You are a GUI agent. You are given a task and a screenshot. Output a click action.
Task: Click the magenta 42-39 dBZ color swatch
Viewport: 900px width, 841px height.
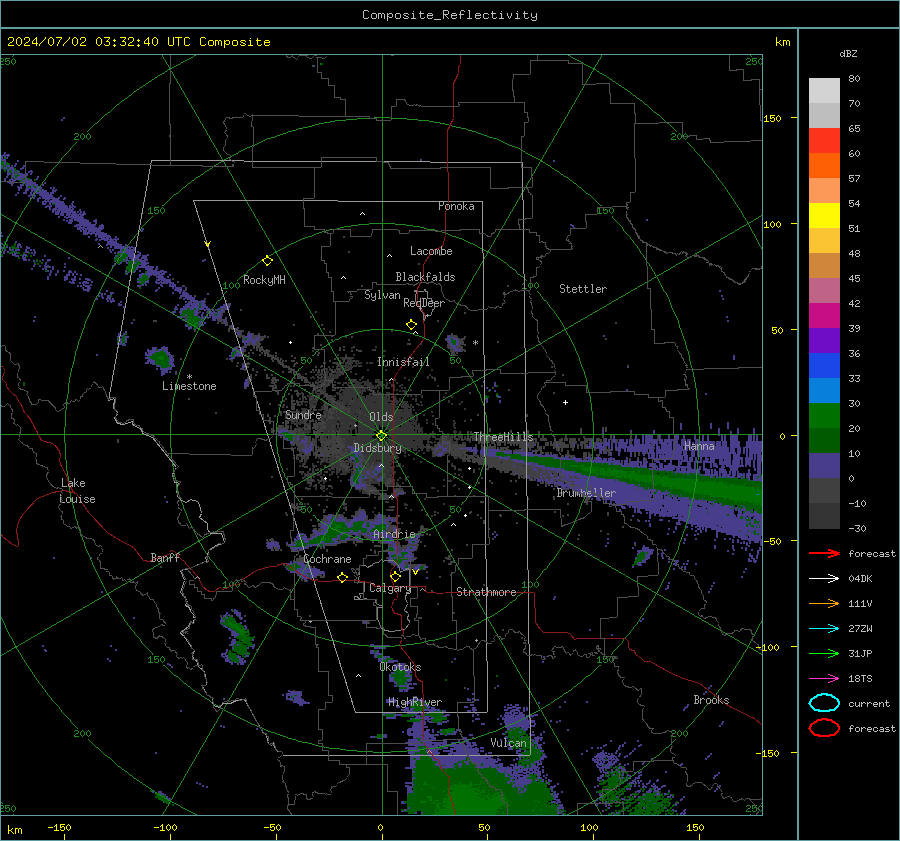824,315
